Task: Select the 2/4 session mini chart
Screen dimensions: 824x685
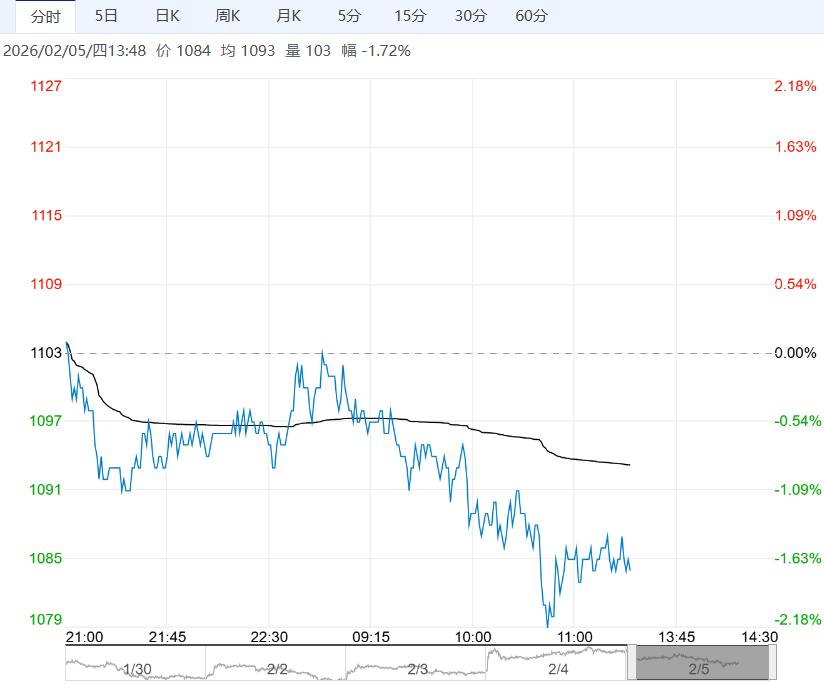Action: 558,665
